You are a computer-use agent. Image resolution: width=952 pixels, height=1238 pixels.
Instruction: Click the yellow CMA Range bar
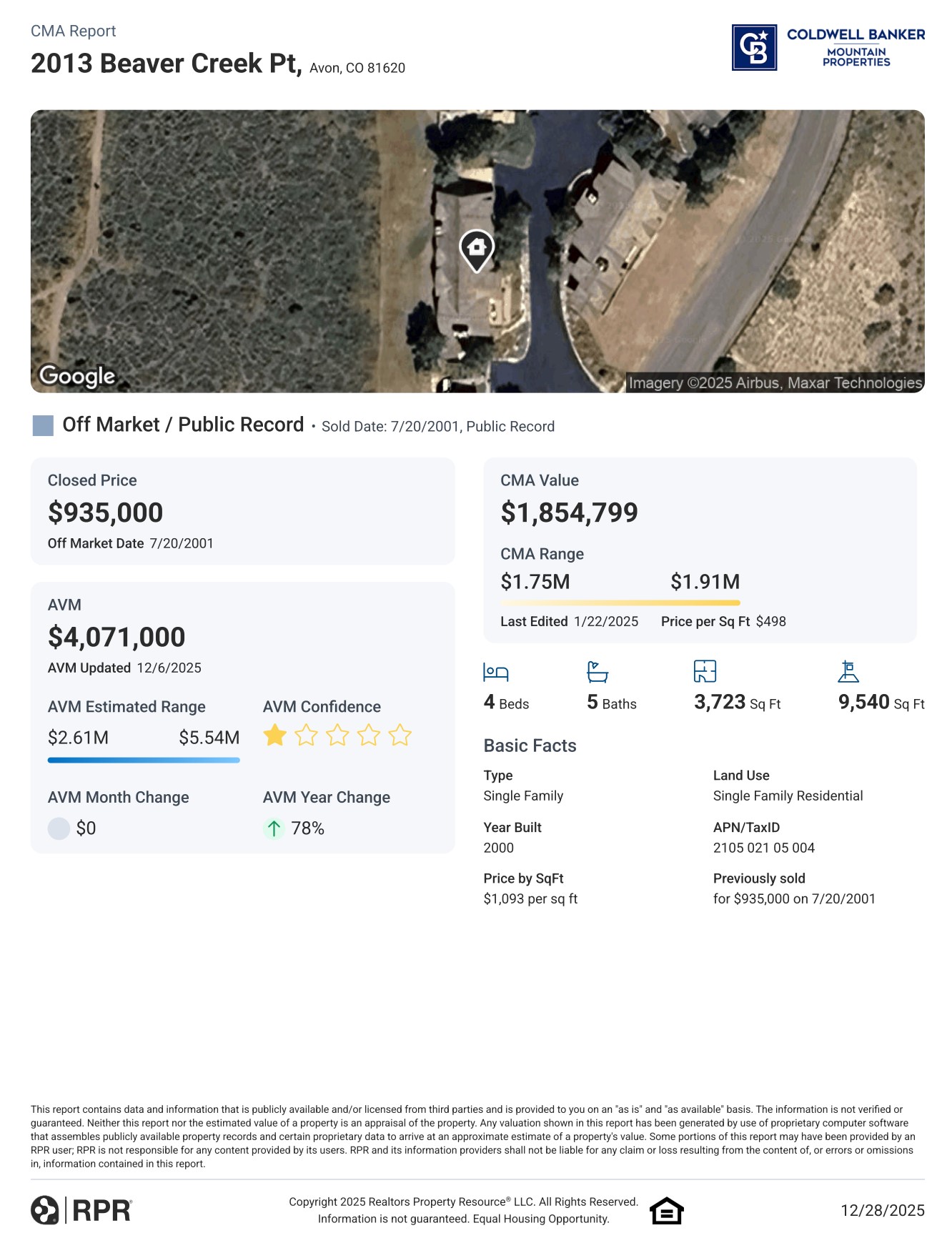(620, 603)
